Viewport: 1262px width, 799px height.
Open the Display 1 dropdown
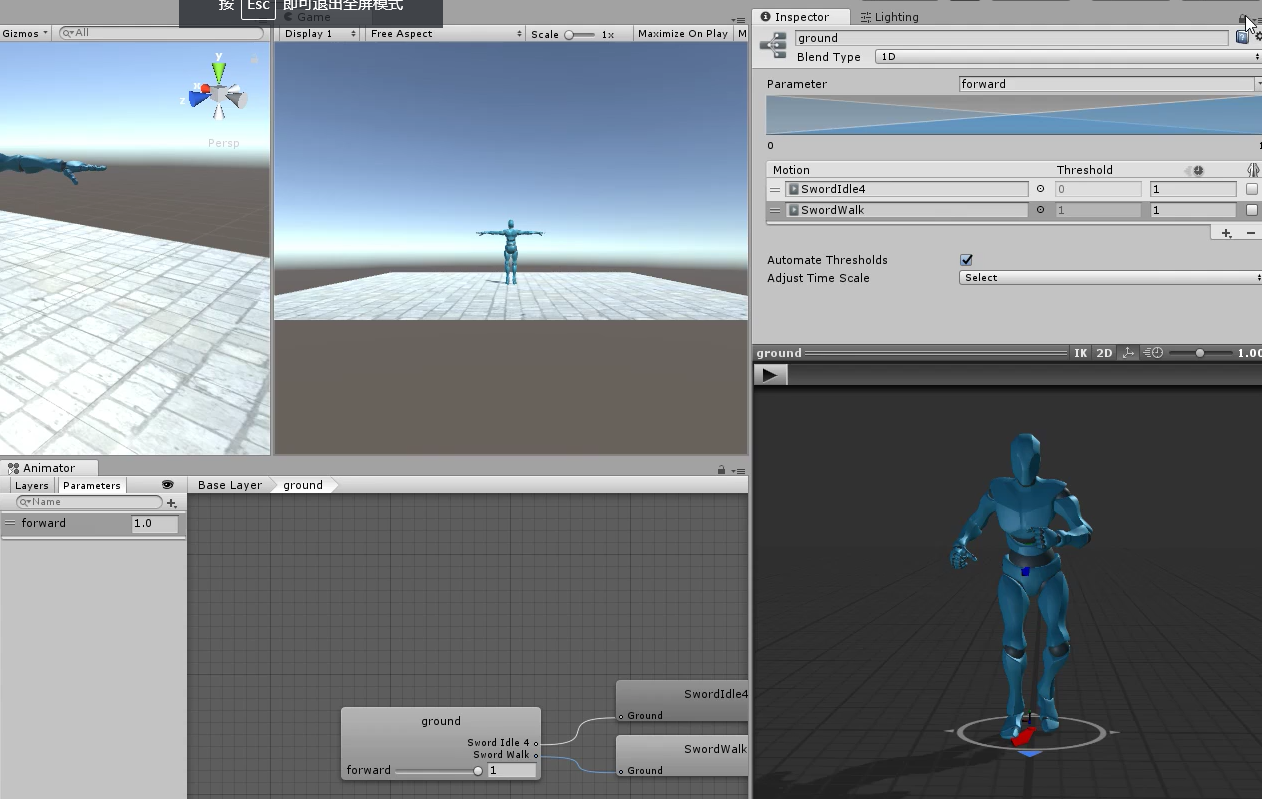coord(319,34)
